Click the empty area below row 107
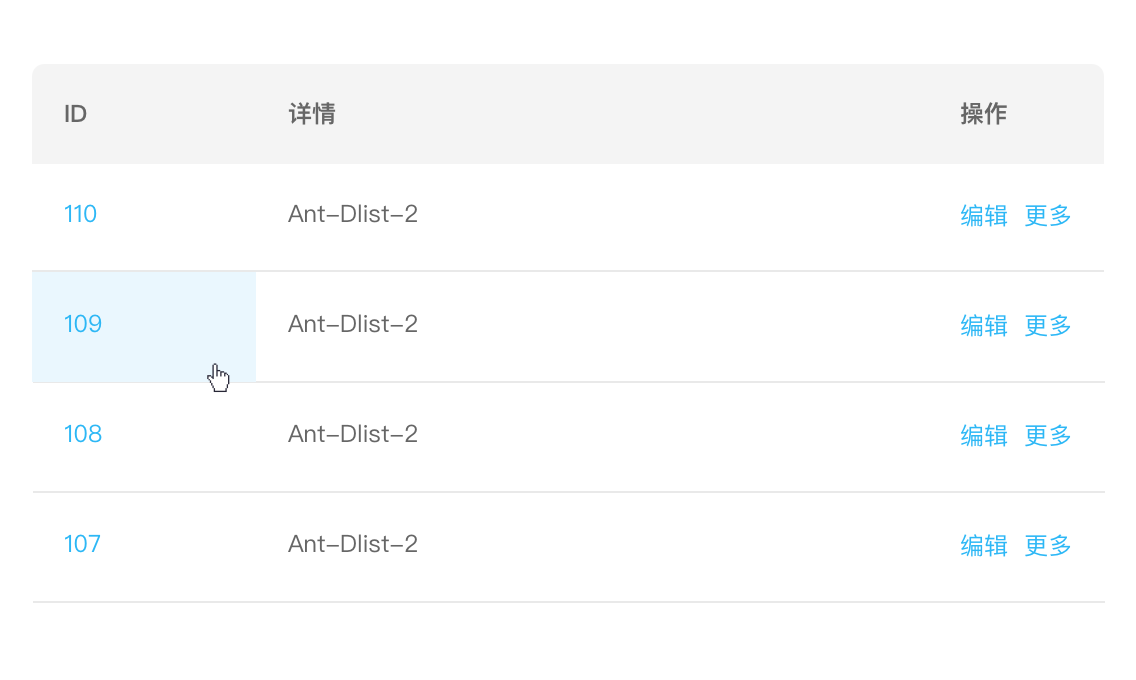This screenshot has width=1136, height=680. (x=568, y=638)
